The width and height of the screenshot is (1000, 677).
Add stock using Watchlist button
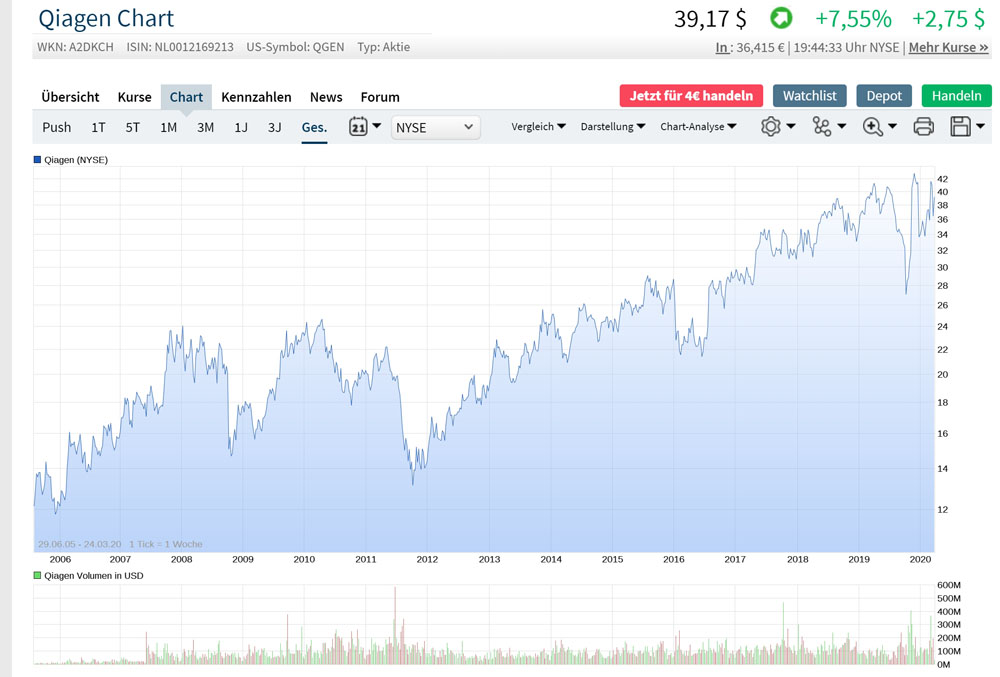pyautogui.click(x=809, y=96)
